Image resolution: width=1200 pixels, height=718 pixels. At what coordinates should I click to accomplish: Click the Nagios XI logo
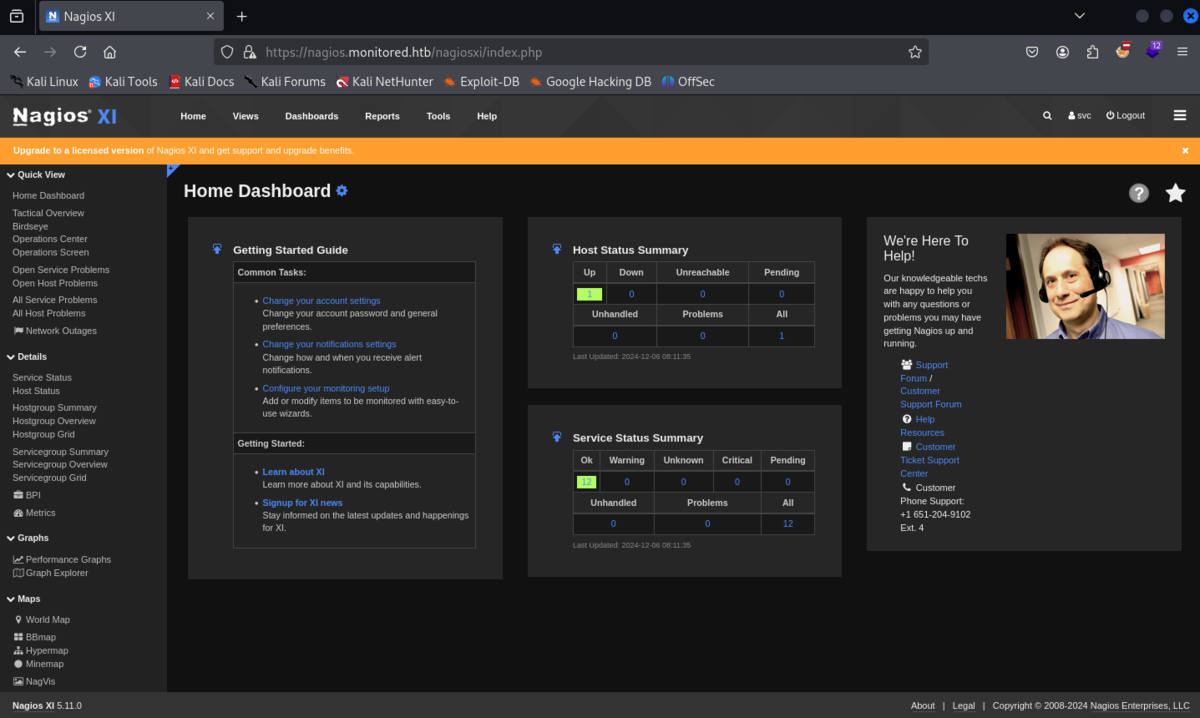(x=65, y=116)
